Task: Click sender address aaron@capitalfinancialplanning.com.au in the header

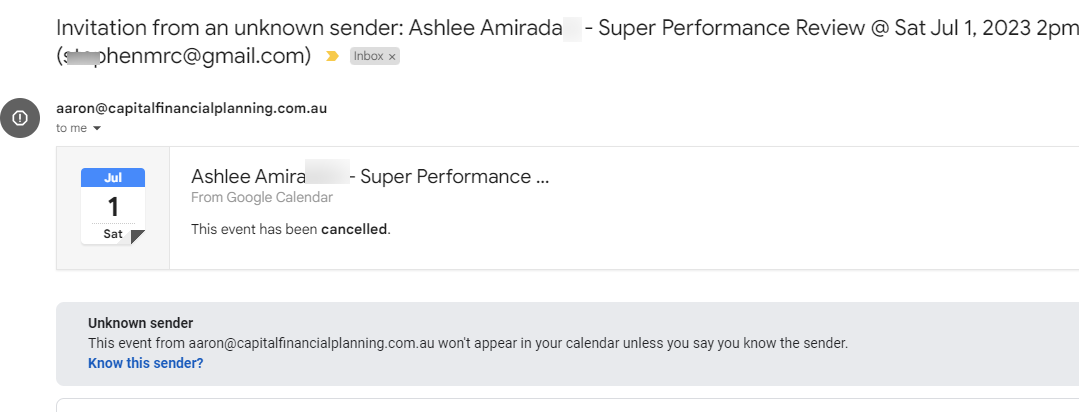Action: 191,108
